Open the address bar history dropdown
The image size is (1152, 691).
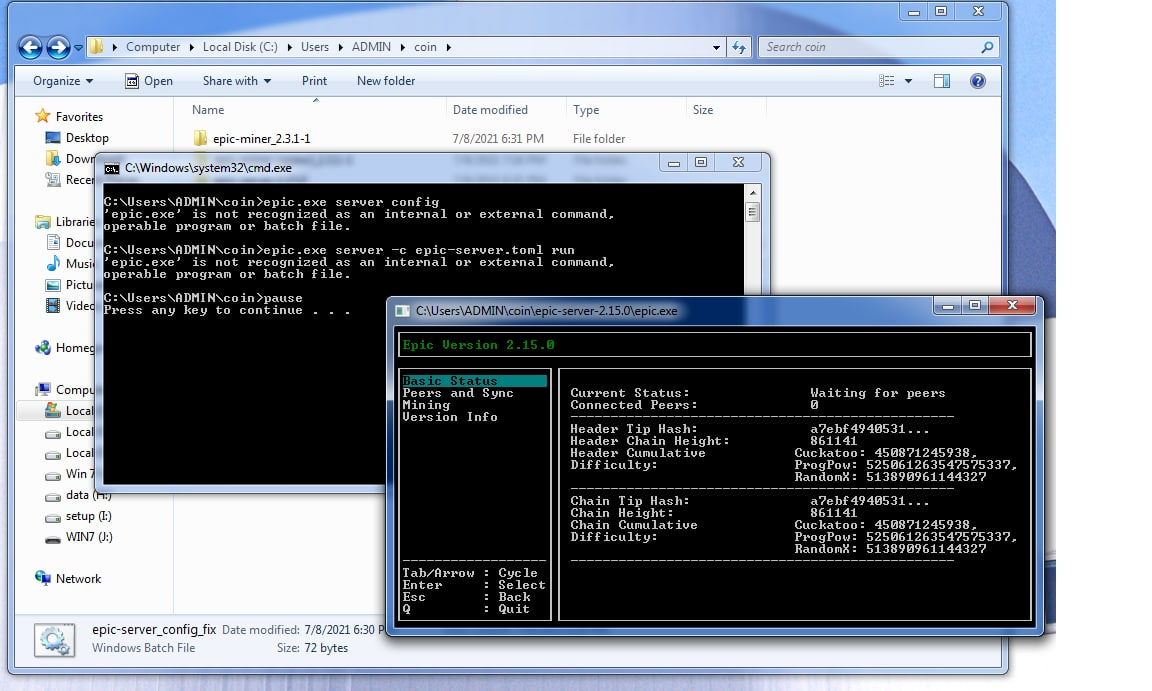pyautogui.click(x=716, y=47)
